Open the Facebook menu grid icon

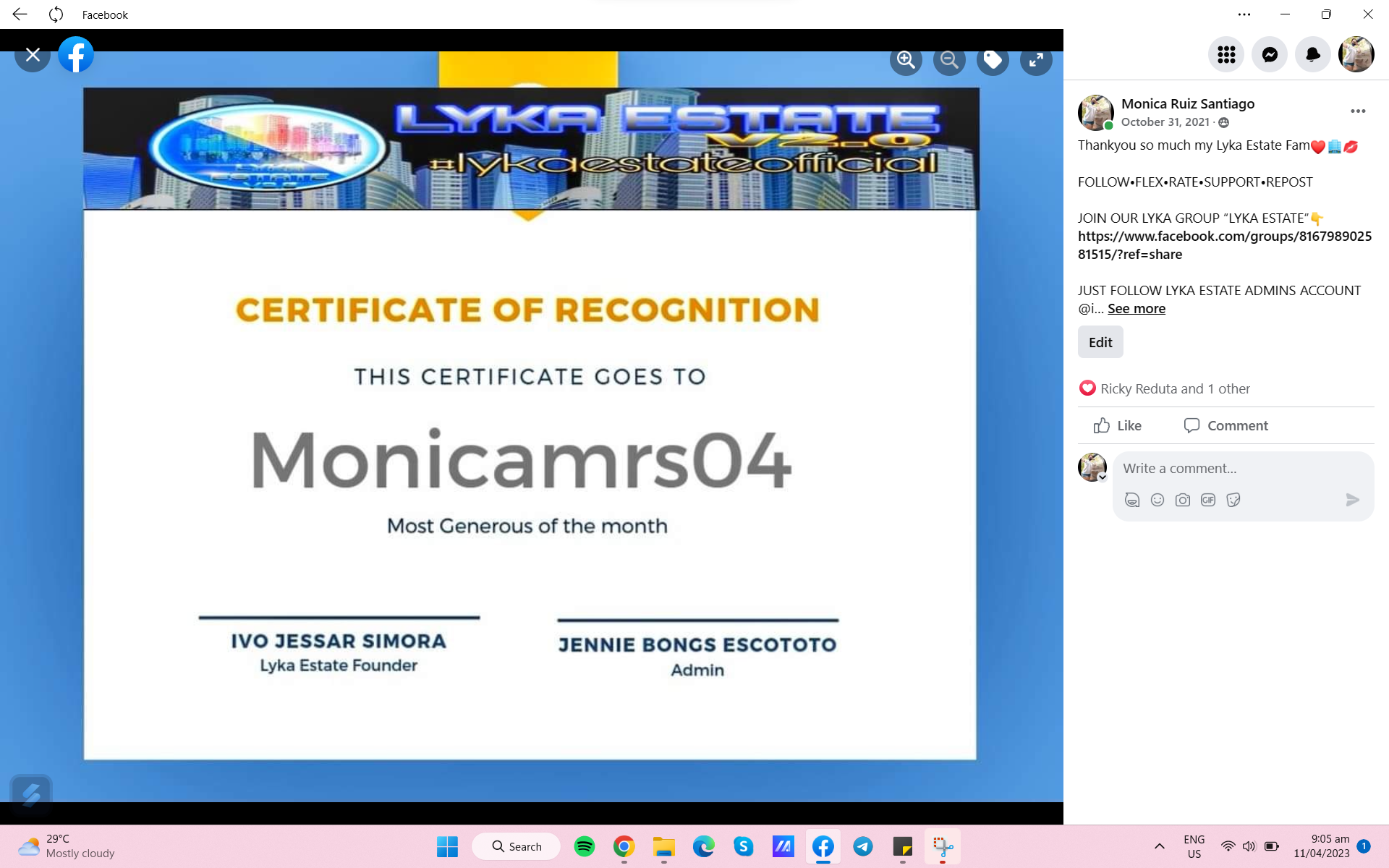click(x=1226, y=55)
